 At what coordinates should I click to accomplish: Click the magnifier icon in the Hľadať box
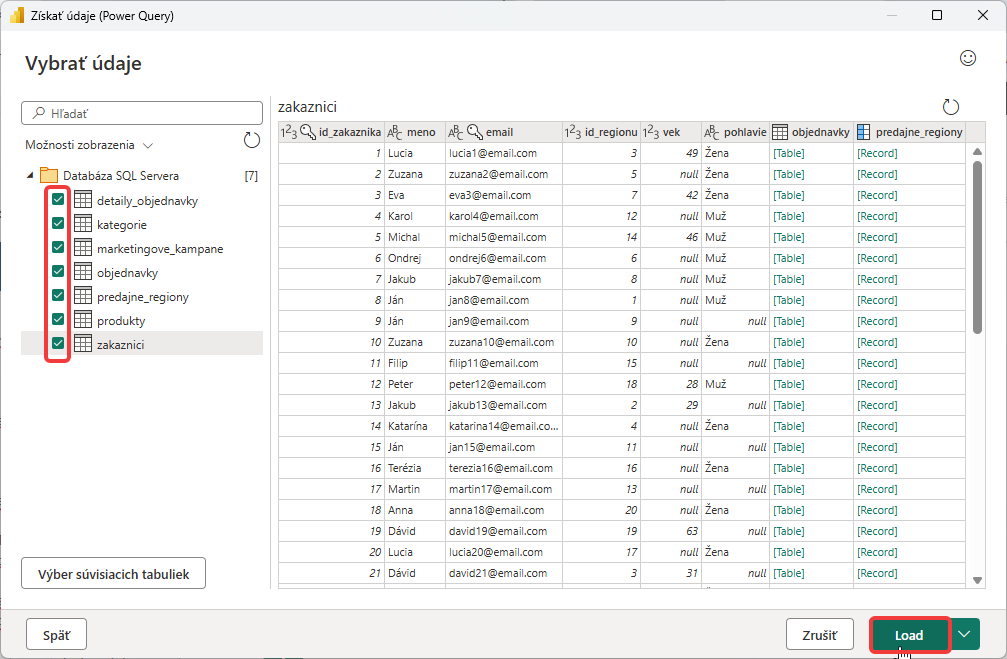(39, 113)
